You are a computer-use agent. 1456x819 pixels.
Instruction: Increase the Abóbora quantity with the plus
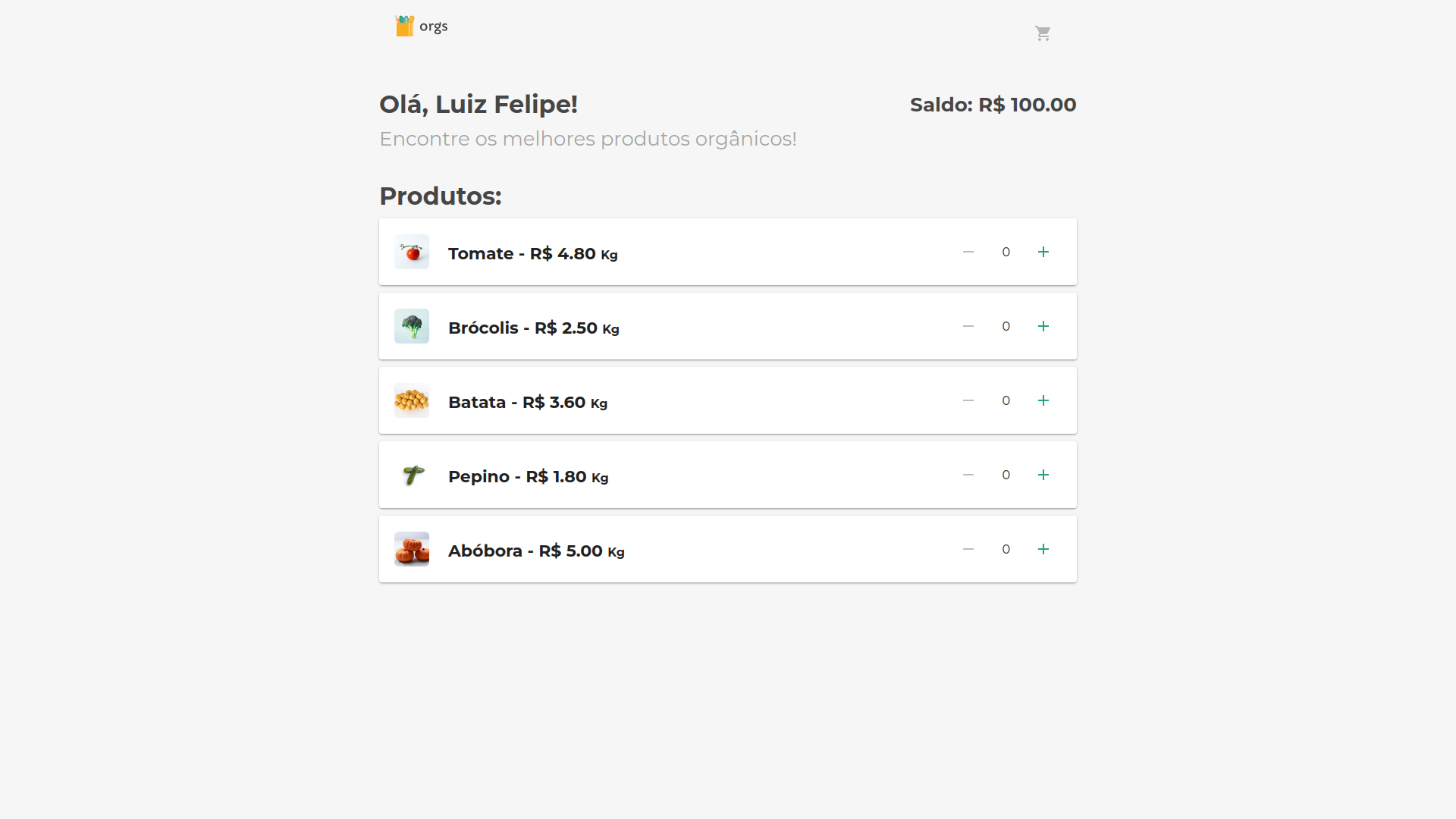point(1043,549)
